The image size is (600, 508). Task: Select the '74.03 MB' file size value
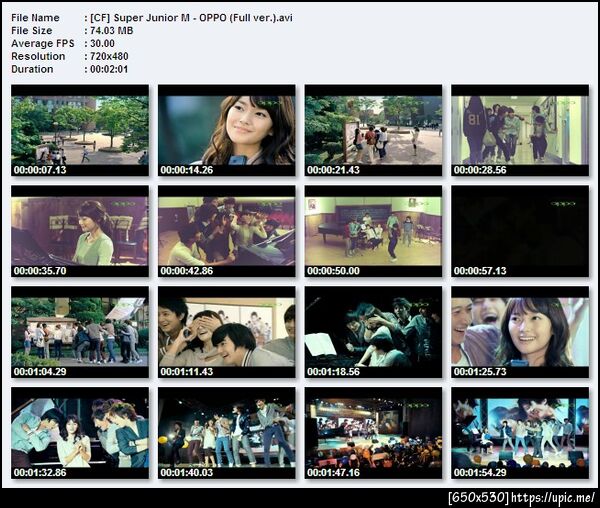(112, 31)
